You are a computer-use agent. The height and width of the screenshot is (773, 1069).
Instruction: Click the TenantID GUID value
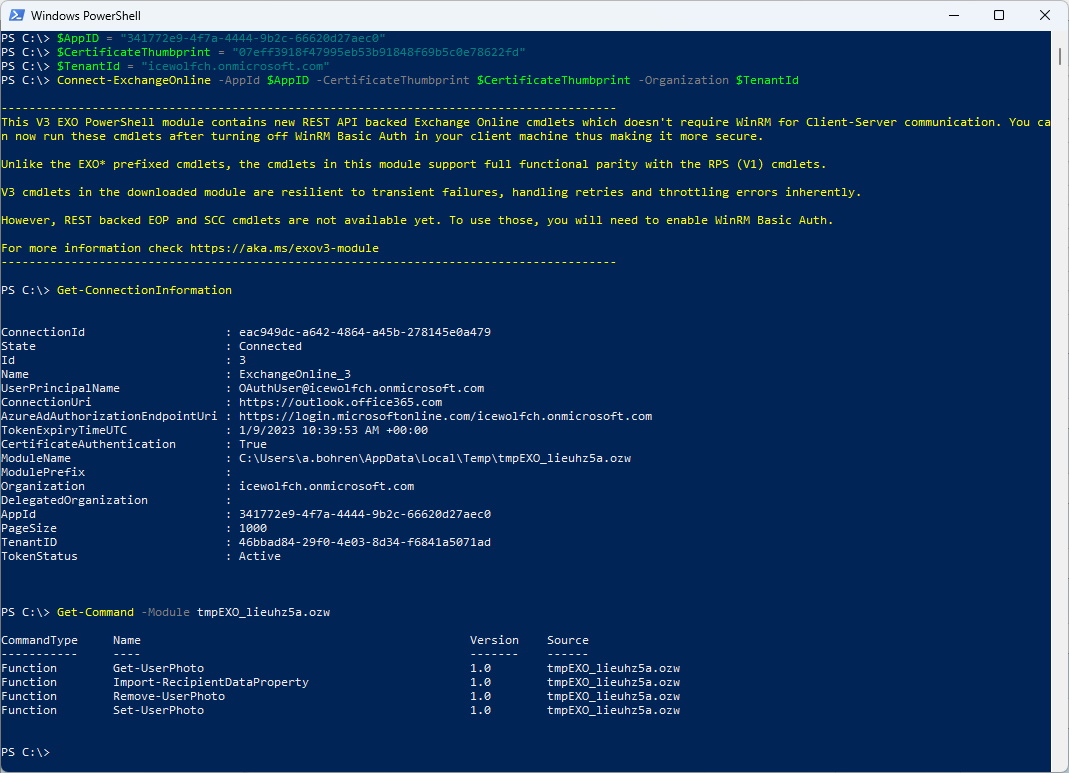pyautogui.click(x=365, y=542)
